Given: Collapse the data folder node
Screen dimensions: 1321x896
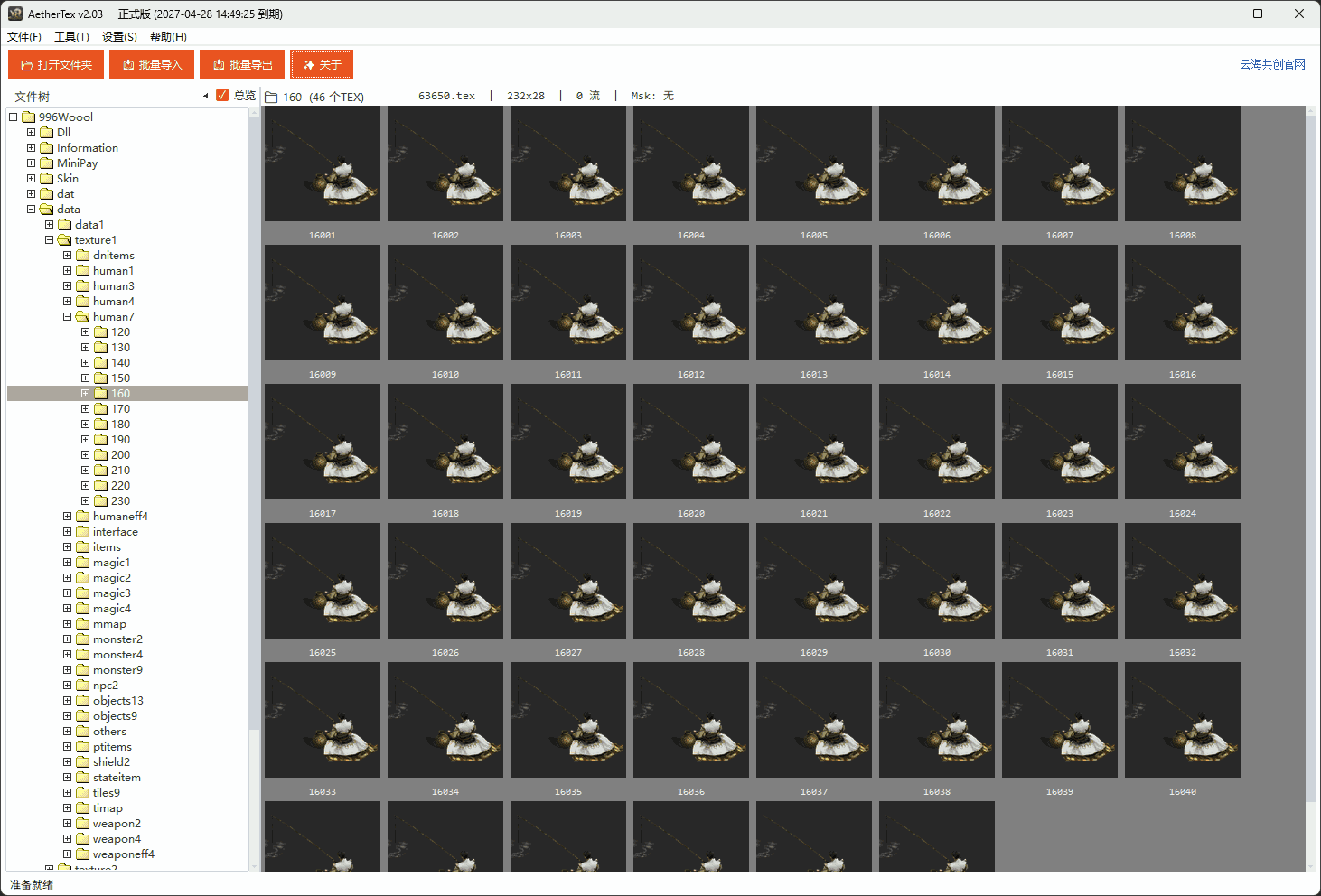Looking at the screenshot, I should 32,209.
